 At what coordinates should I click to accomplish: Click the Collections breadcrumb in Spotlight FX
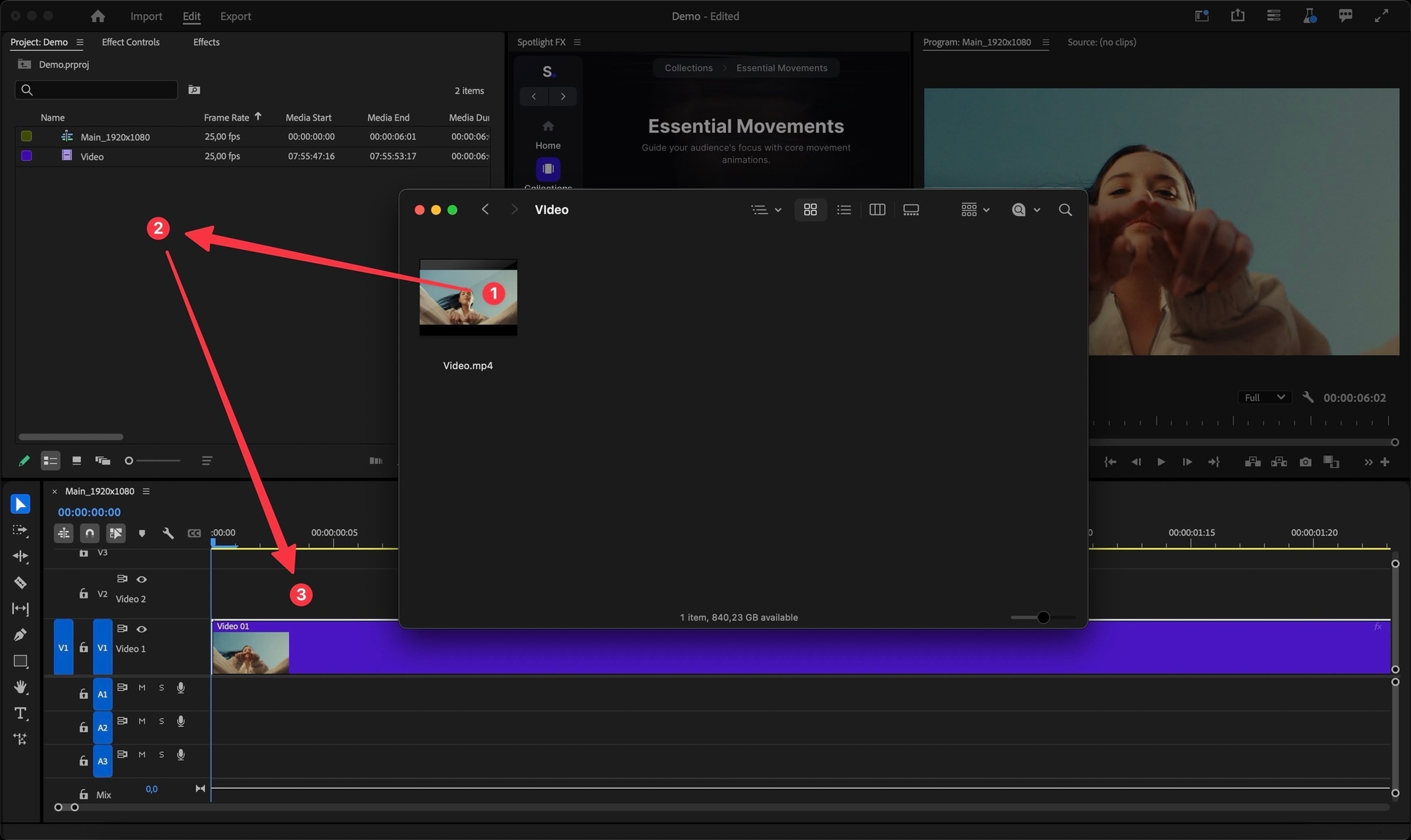coord(689,68)
